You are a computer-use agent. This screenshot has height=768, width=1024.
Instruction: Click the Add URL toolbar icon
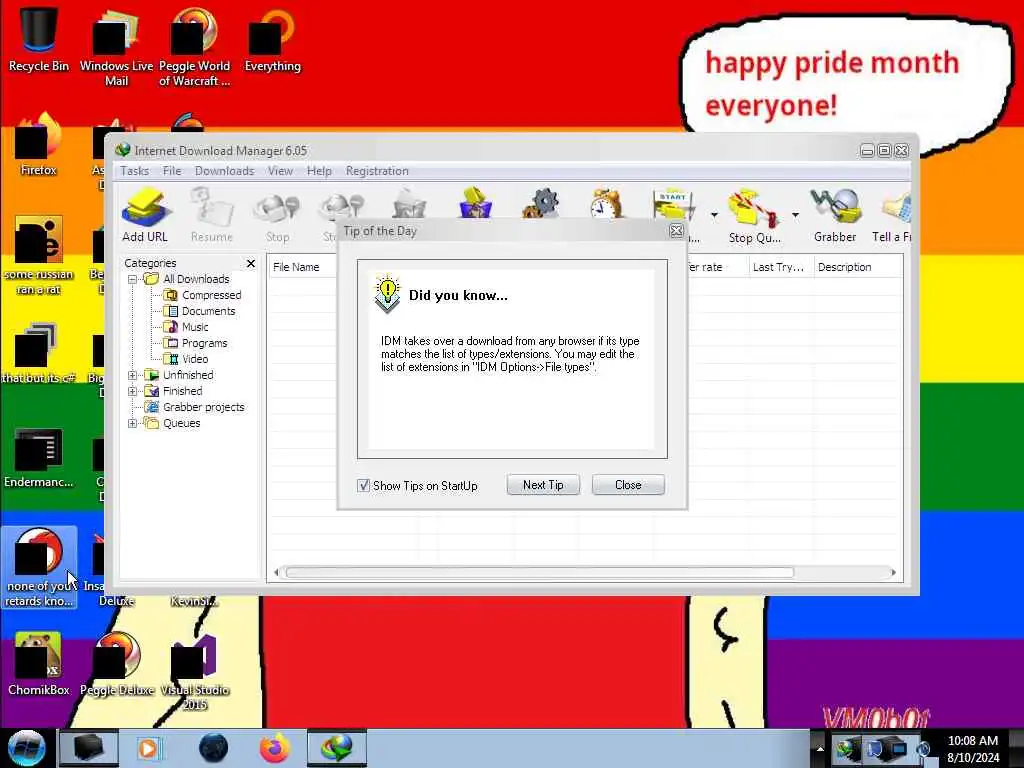pyautogui.click(x=144, y=215)
